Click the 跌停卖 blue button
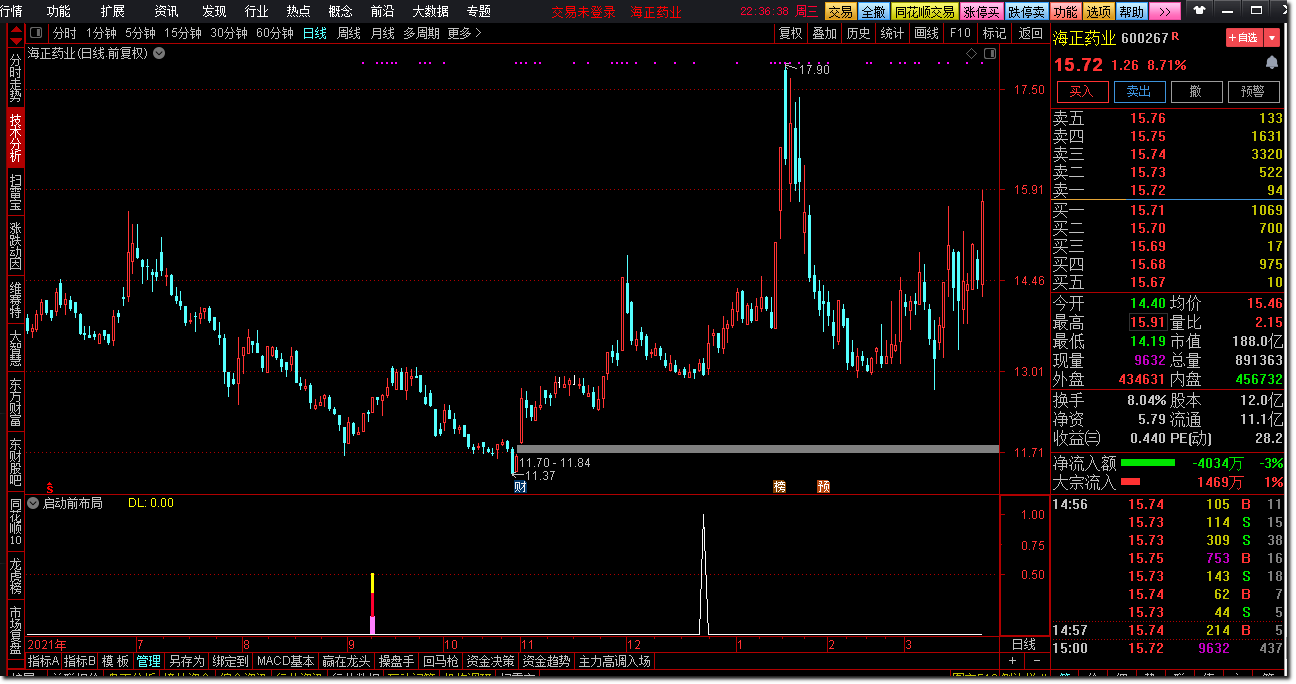 (x=1026, y=11)
